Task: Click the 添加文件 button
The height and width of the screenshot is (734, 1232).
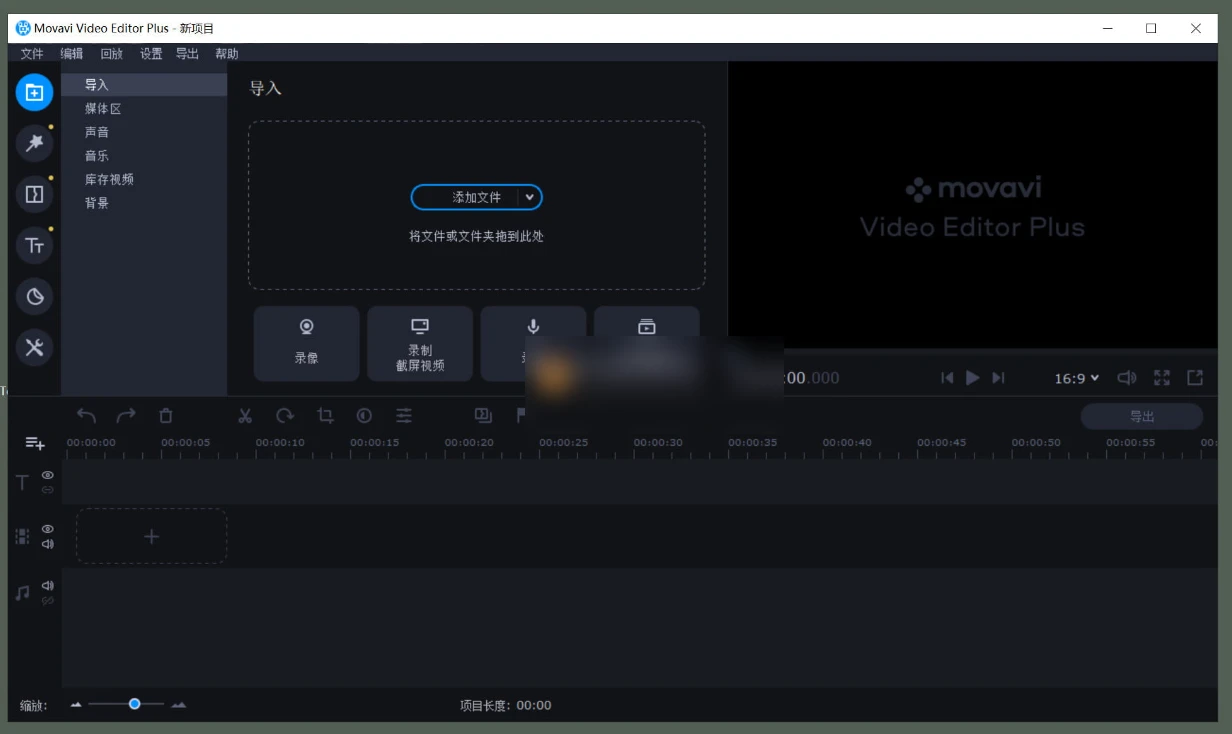Action: [x=470, y=197]
